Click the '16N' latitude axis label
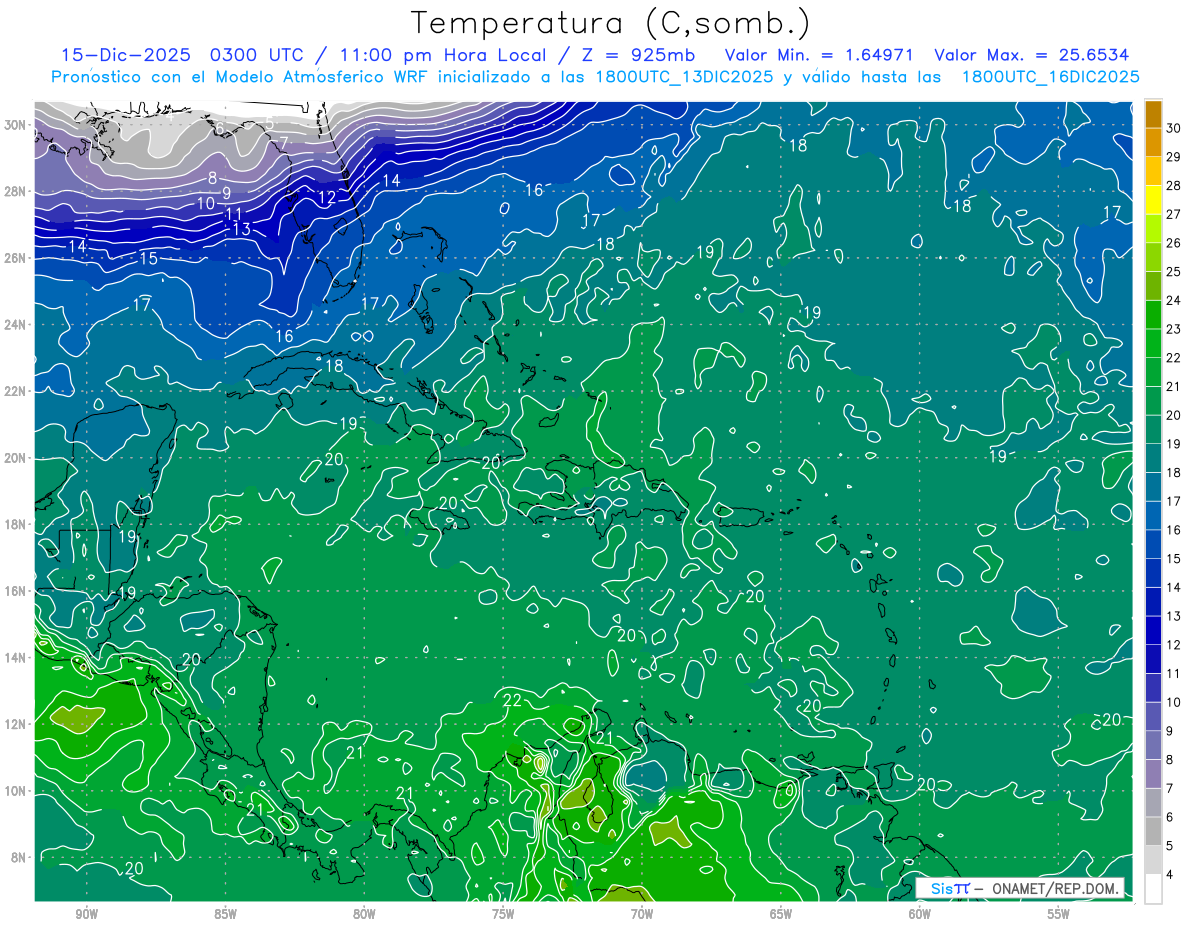Image resolution: width=1200 pixels, height=927 pixels. point(16,591)
